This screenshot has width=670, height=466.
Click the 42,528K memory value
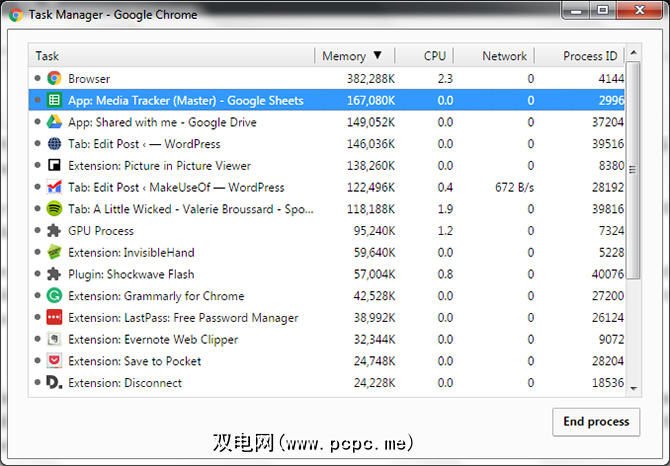point(374,296)
